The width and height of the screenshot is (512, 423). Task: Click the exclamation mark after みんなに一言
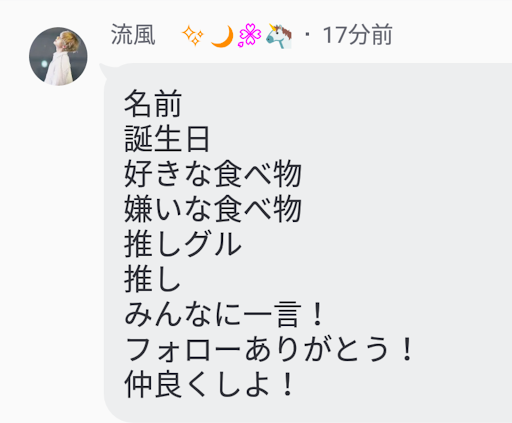[x=317, y=314]
